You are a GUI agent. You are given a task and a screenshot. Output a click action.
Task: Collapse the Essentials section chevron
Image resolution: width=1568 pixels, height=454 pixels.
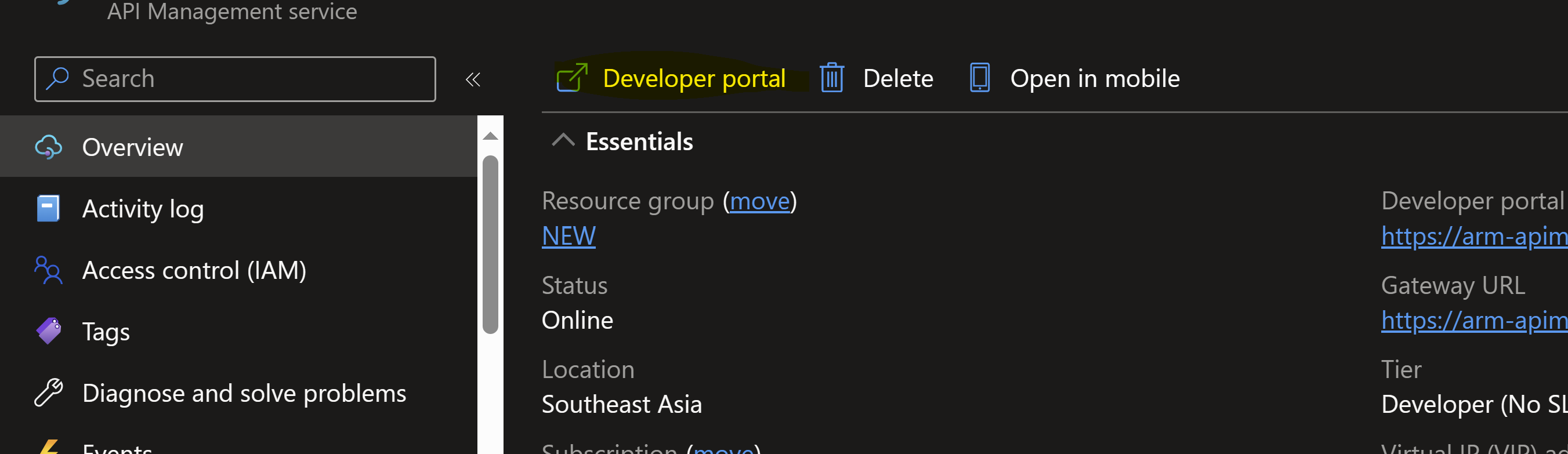[563, 140]
